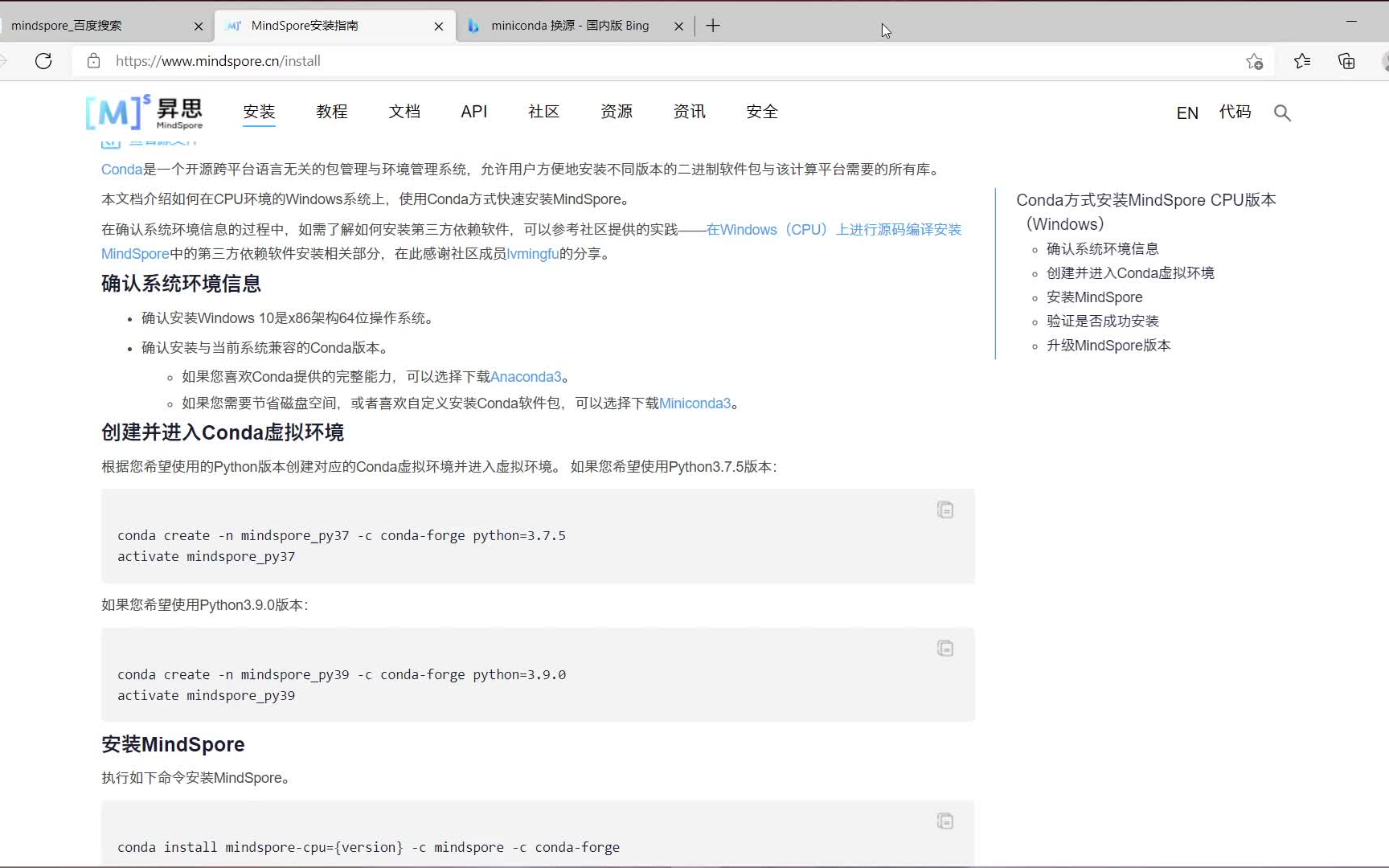Open the Conda link in the introduction

click(x=121, y=169)
